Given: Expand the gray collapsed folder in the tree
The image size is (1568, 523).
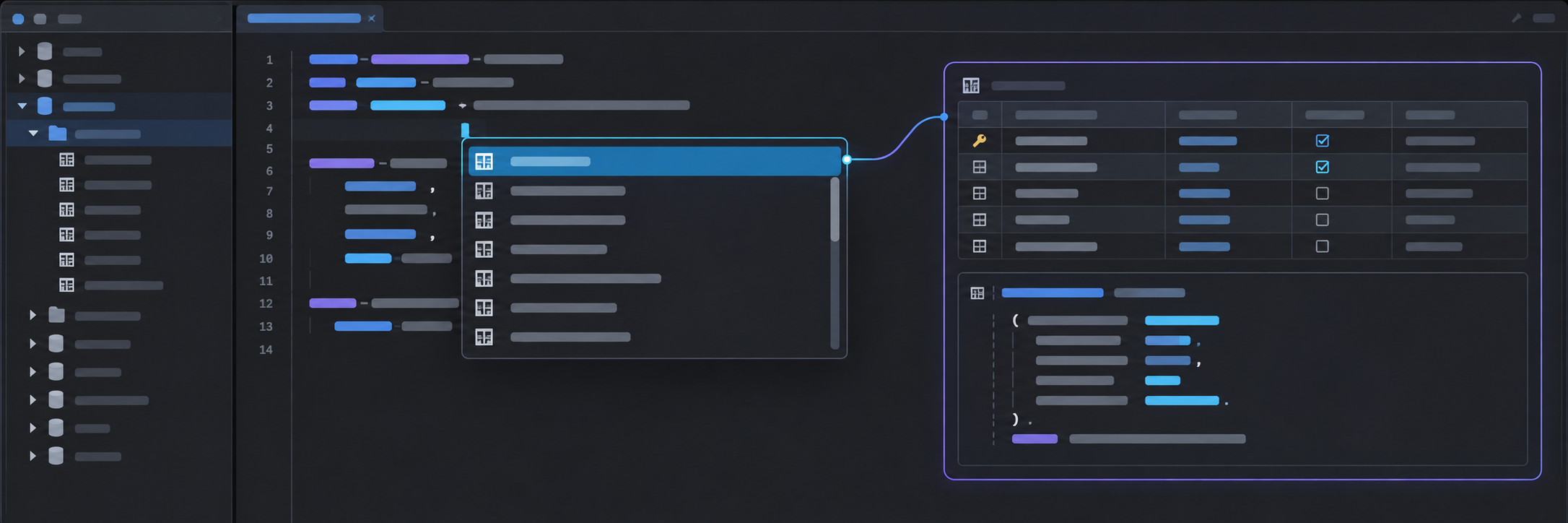Looking at the screenshot, I should coord(32,315).
